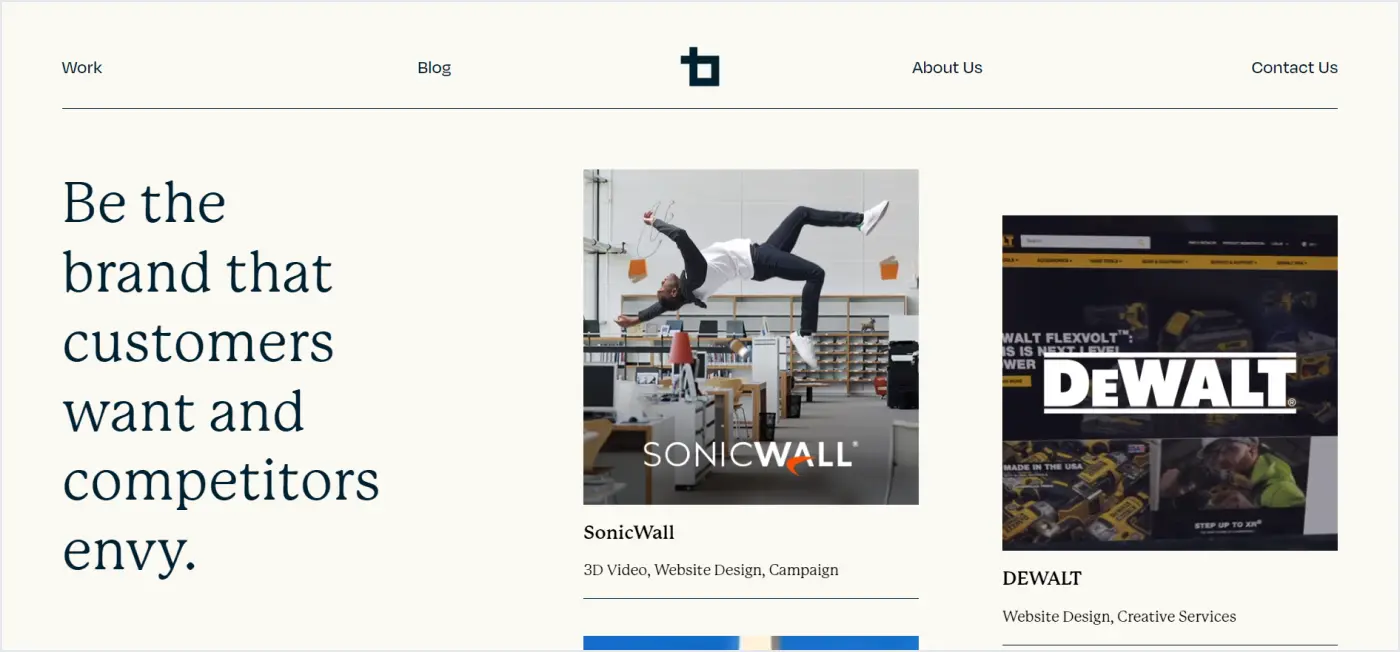The height and width of the screenshot is (652, 1400).
Task: Open the DEWALT project image
Action: click(1170, 383)
